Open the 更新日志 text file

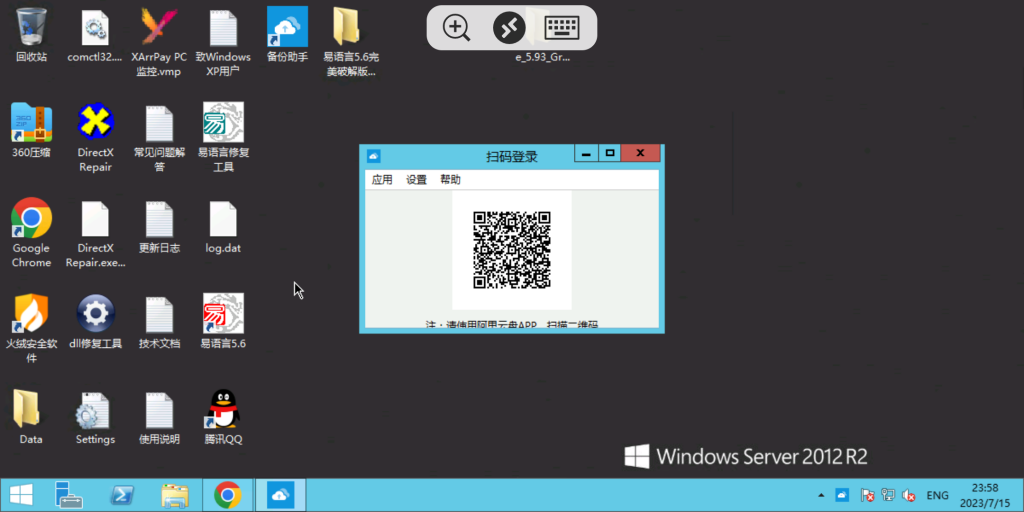(x=159, y=218)
